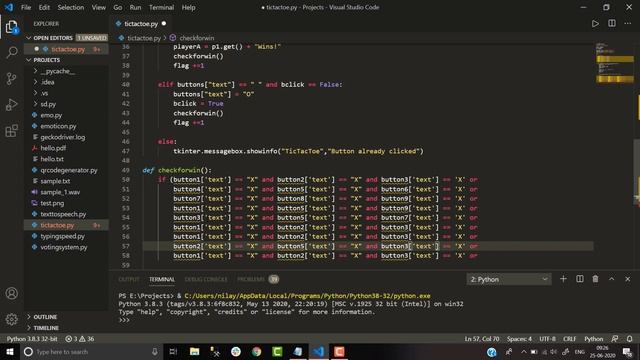Open the Extensions view
This screenshot has width=640, height=360.
coord(11,131)
